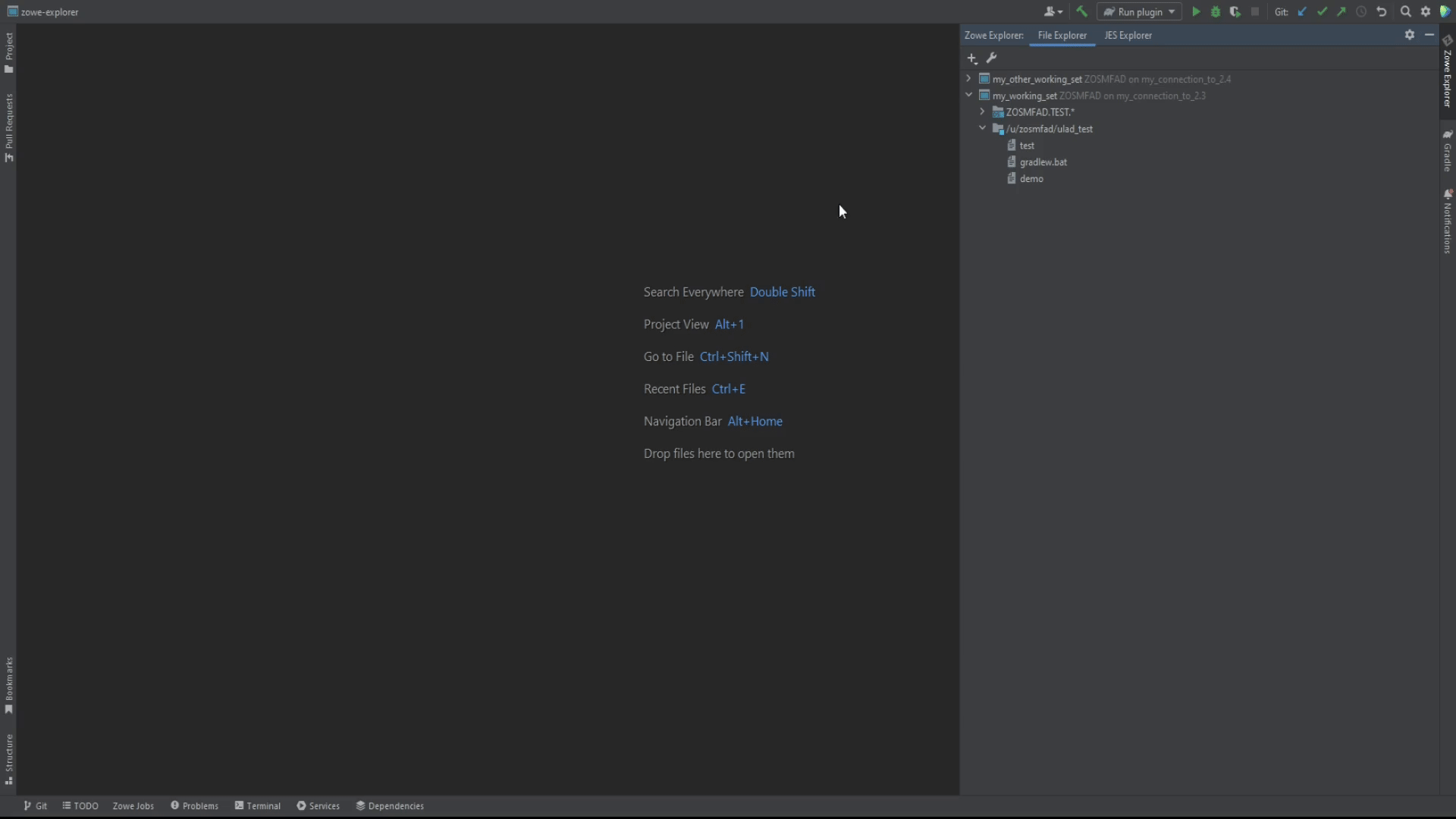
Task: Add a new Zowe connection with plus icon
Action: point(971,58)
